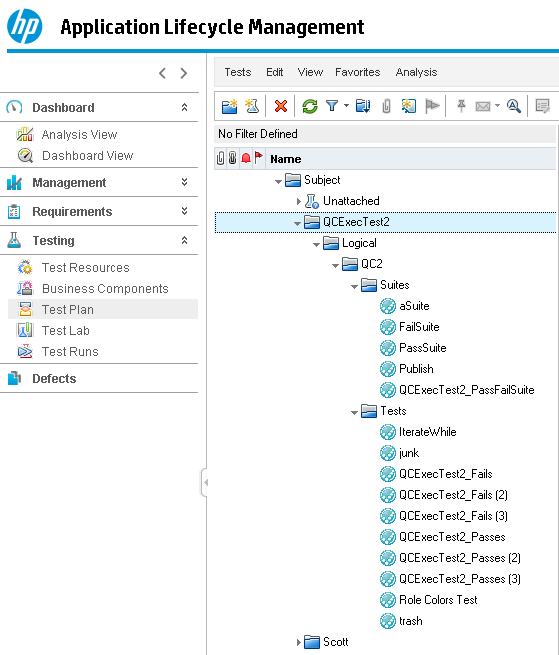Select the Publish test
Image resolution: width=559 pixels, height=655 pixels.
tap(416, 369)
